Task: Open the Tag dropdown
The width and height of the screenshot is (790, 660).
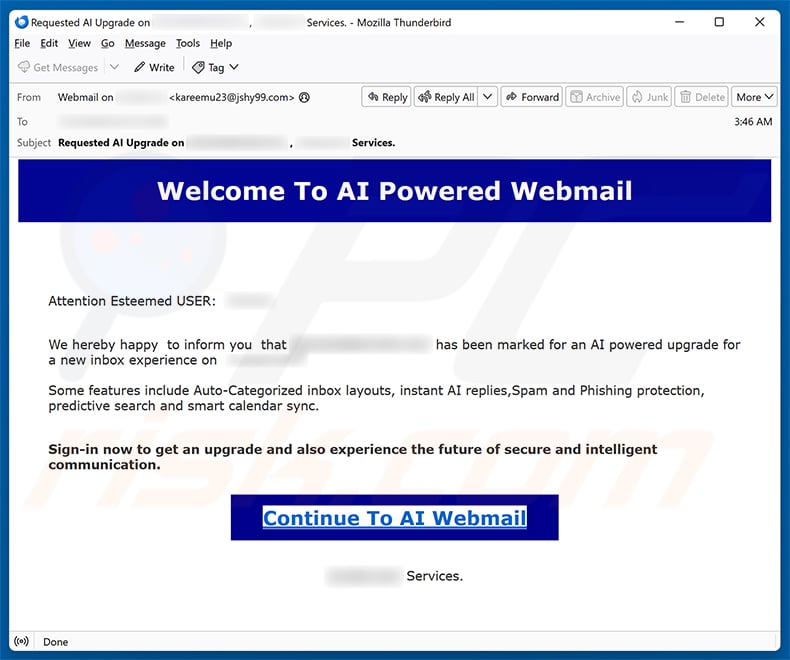Action: 215,67
